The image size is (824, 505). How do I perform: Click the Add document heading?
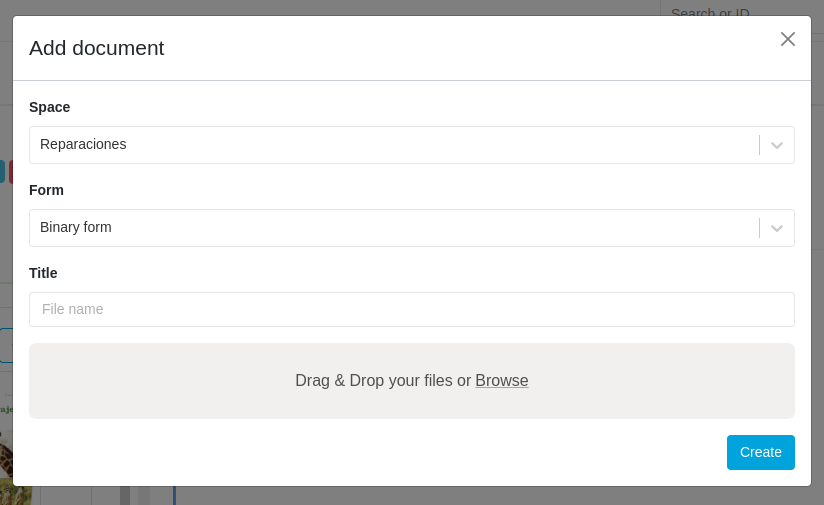pyautogui.click(x=97, y=48)
